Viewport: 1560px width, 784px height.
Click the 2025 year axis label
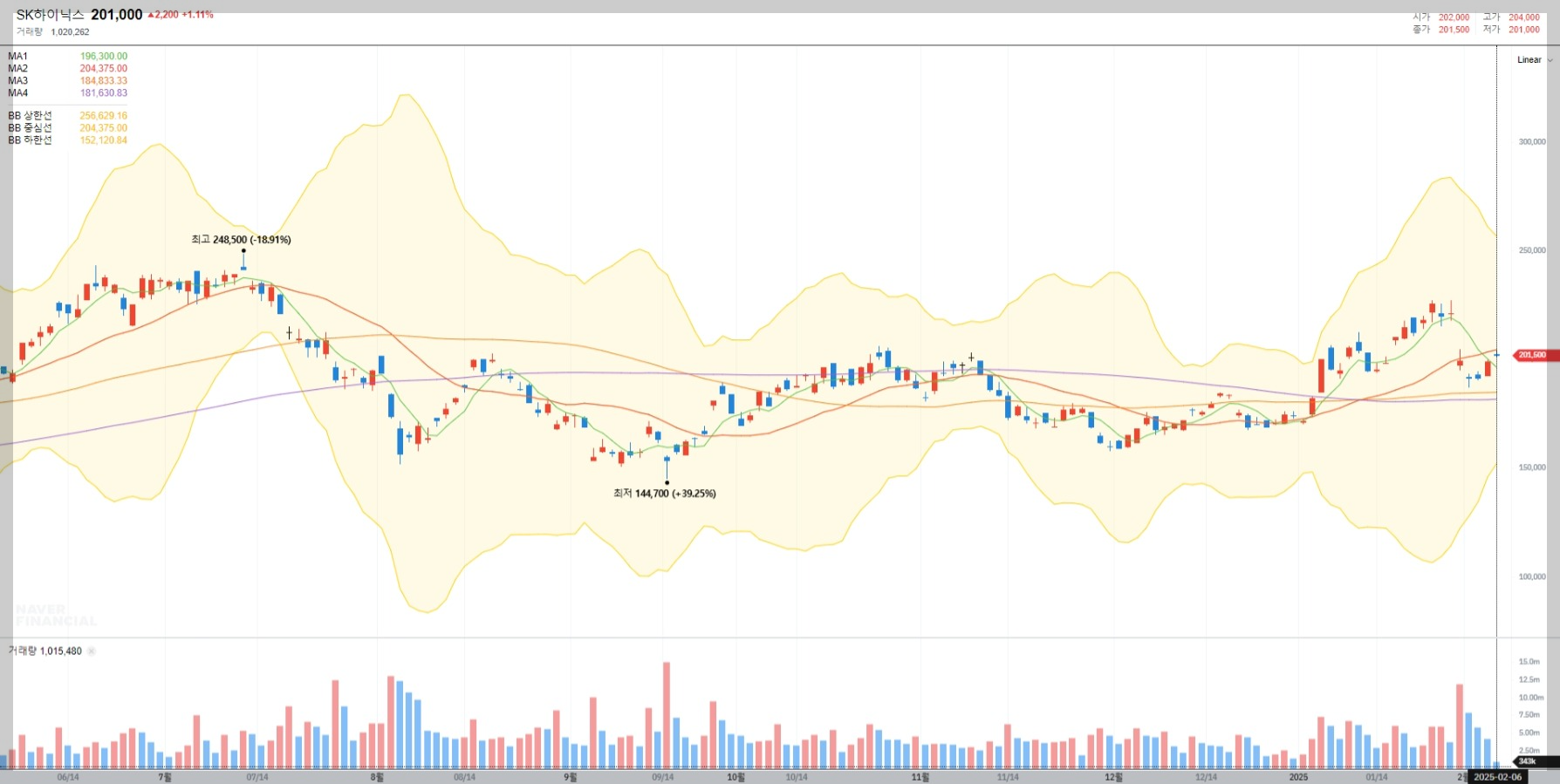[x=1299, y=777]
